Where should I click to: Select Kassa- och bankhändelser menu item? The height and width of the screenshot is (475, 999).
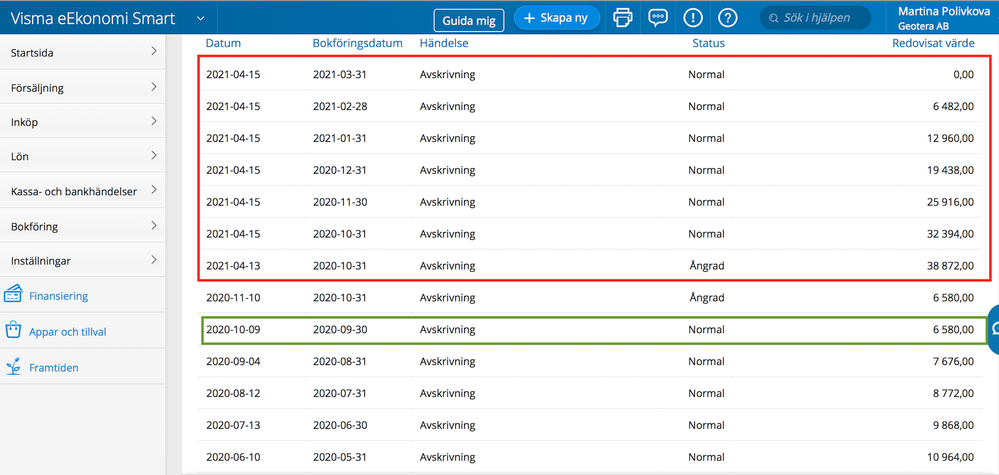click(x=82, y=191)
